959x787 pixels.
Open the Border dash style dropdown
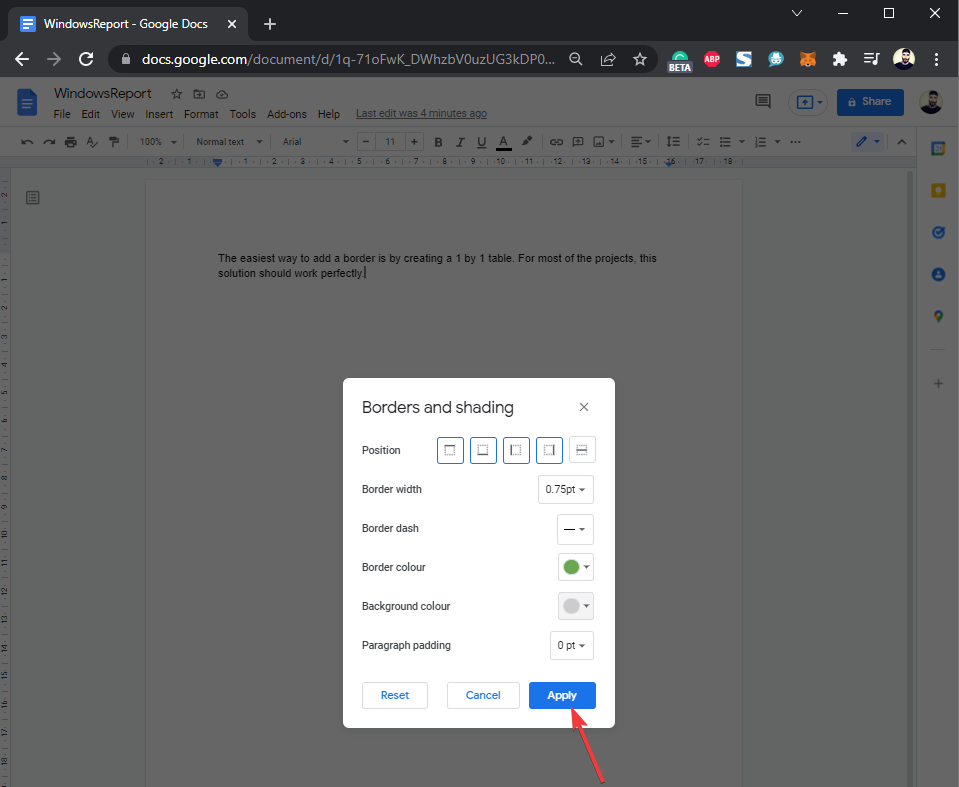pos(575,529)
